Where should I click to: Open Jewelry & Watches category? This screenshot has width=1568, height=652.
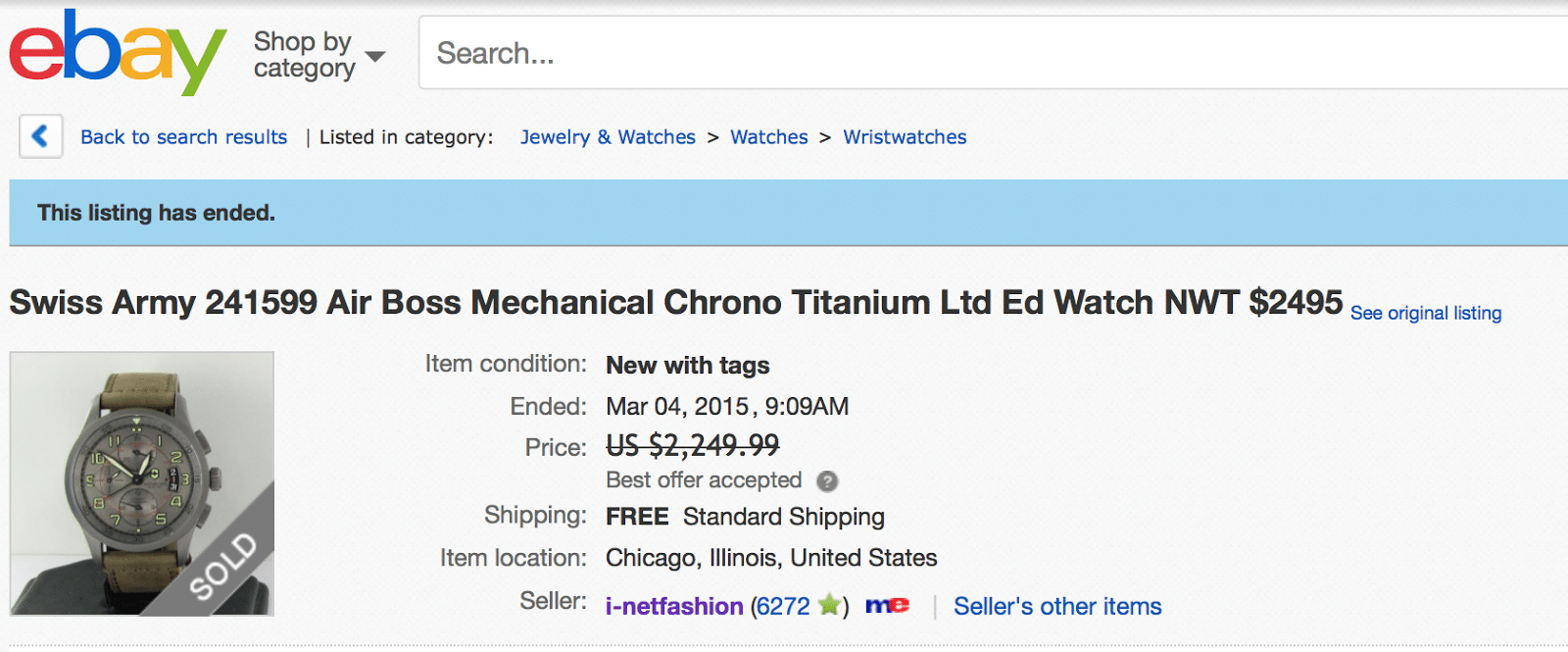point(608,137)
